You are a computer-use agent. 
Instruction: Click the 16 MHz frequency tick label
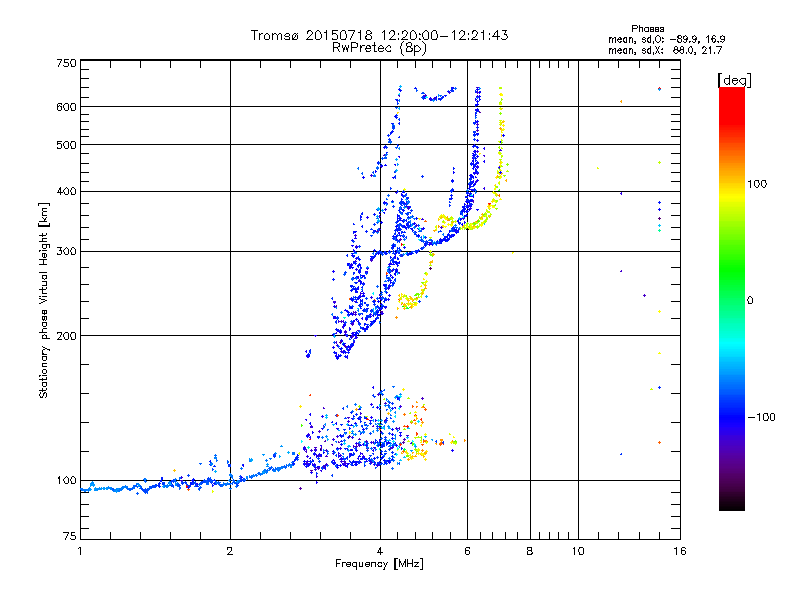pyautogui.click(x=680, y=551)
